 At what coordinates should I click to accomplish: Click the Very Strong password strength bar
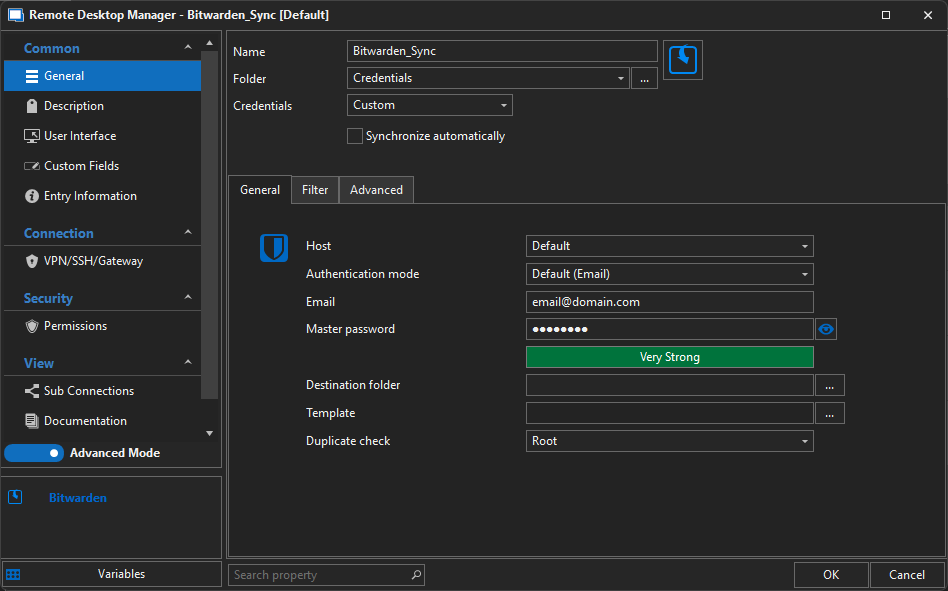669,357
